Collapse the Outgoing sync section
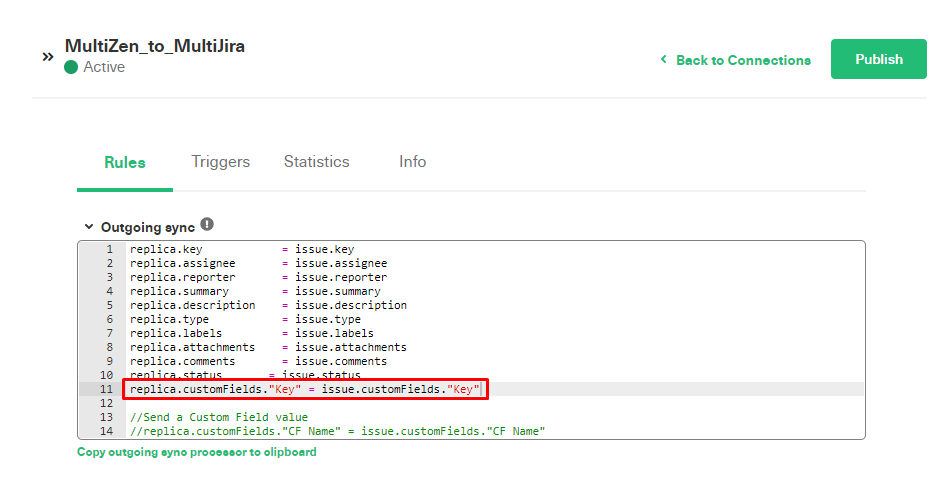The image size is (938, 486). point(89,227)
